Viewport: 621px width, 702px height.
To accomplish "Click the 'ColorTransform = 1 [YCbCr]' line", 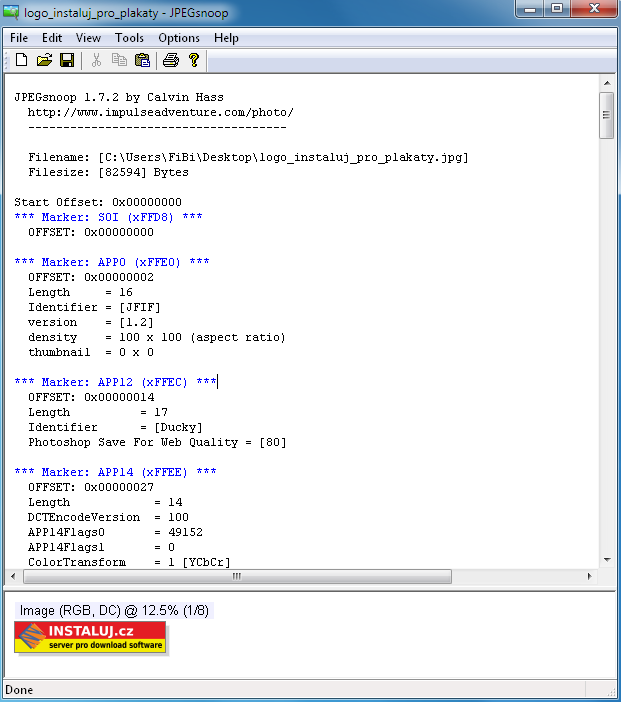I will click(x=129, y=562).
